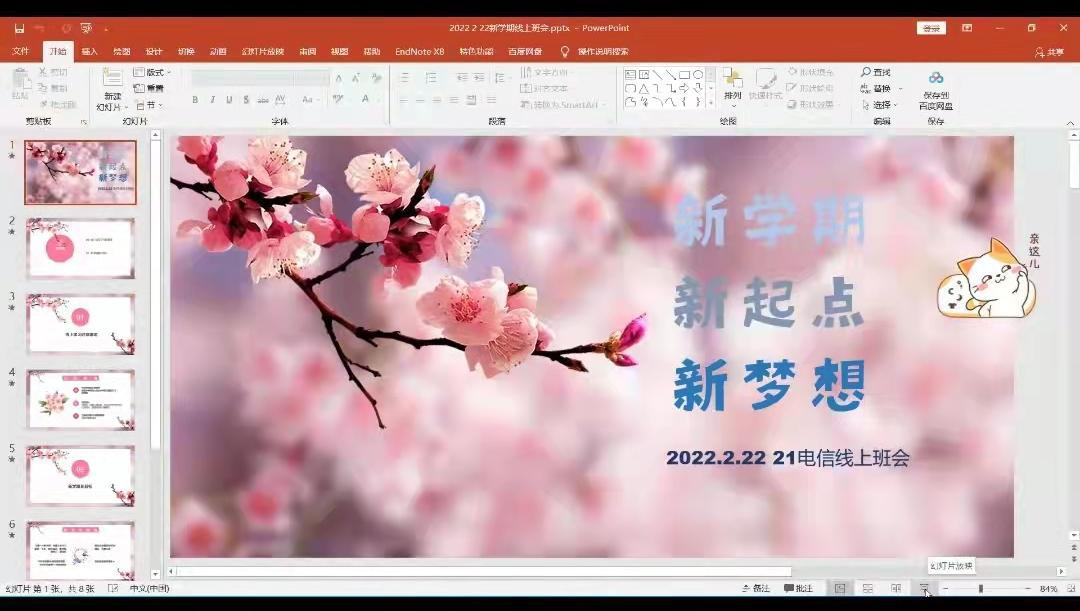Switch to Normal view in status bar
This screenshot has width=1080, height=611.
tap(840, 588)
